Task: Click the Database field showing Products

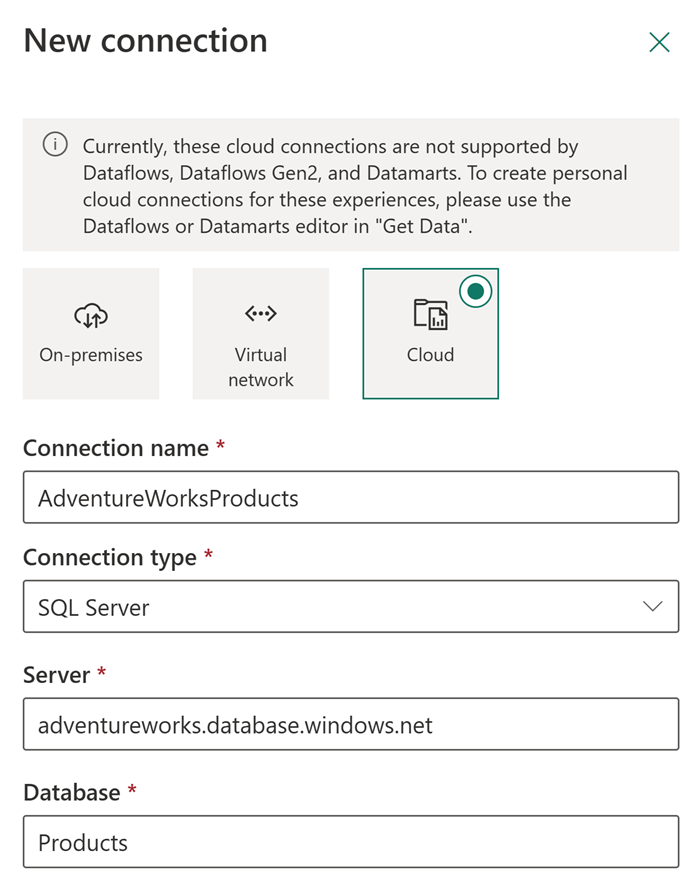Action: click(350, 842)
